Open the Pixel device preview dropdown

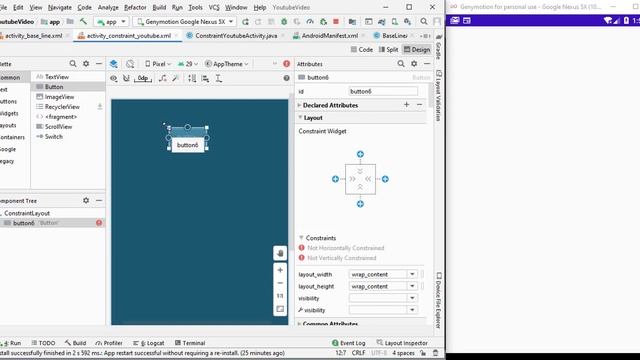click(158, 64)
